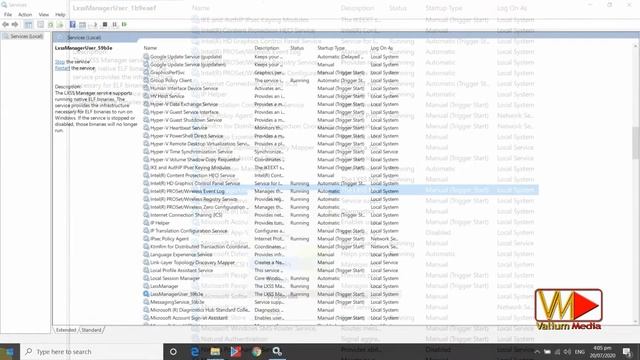The width and height of the screenshot is (640, 360).
Task: Click the Refresh icon in the toolbar
Action: [x=51, y=24]
